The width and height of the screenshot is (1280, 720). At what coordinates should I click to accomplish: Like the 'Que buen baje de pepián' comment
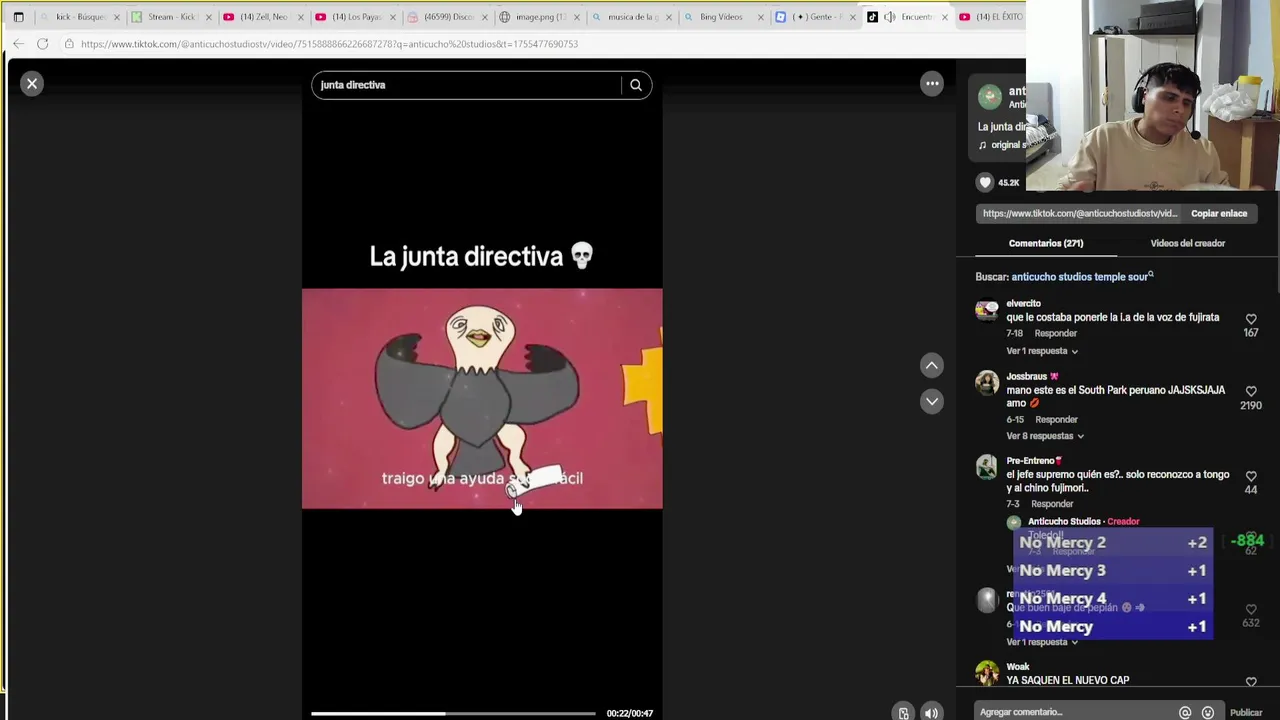1251,609
